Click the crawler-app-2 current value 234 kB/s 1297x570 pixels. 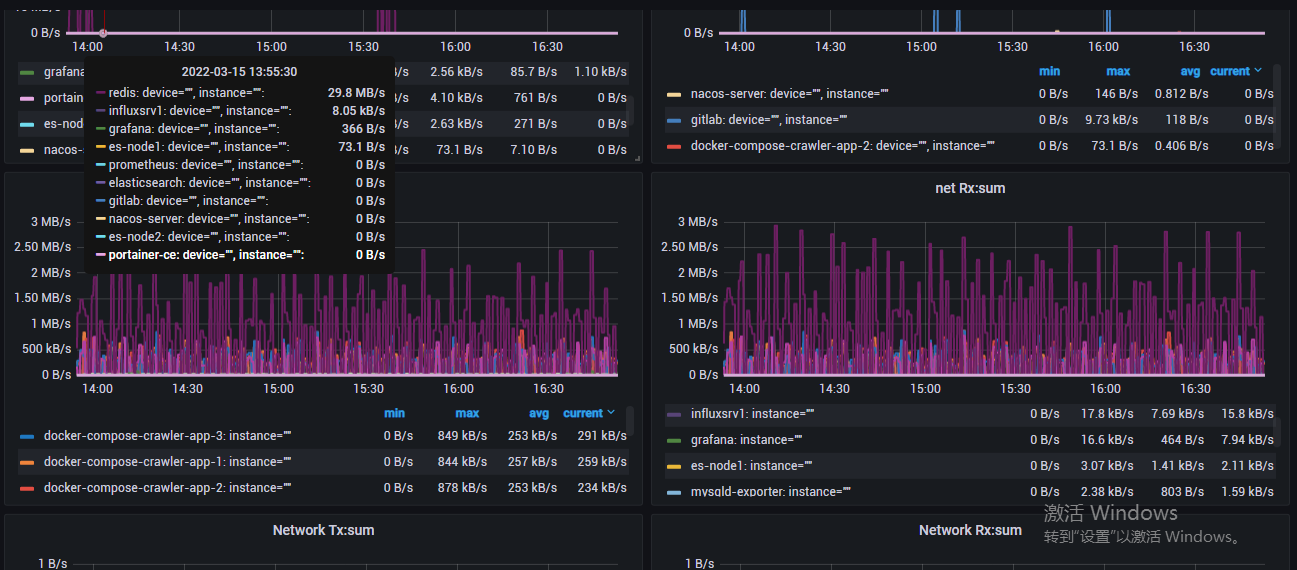(602, 487)
